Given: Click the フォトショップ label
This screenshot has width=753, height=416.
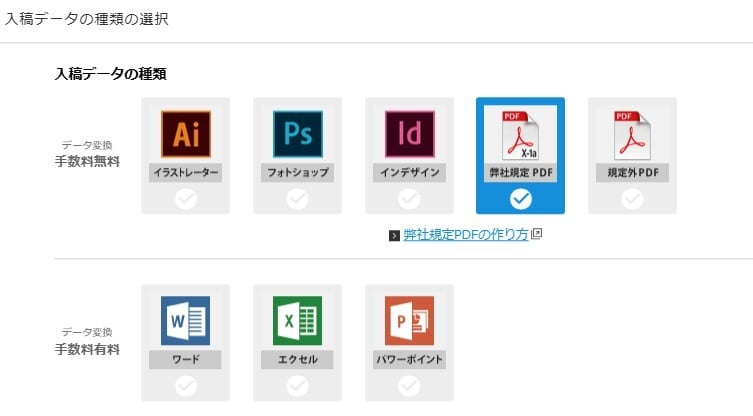Looking at the screenshot, I should tap(298, 172).
